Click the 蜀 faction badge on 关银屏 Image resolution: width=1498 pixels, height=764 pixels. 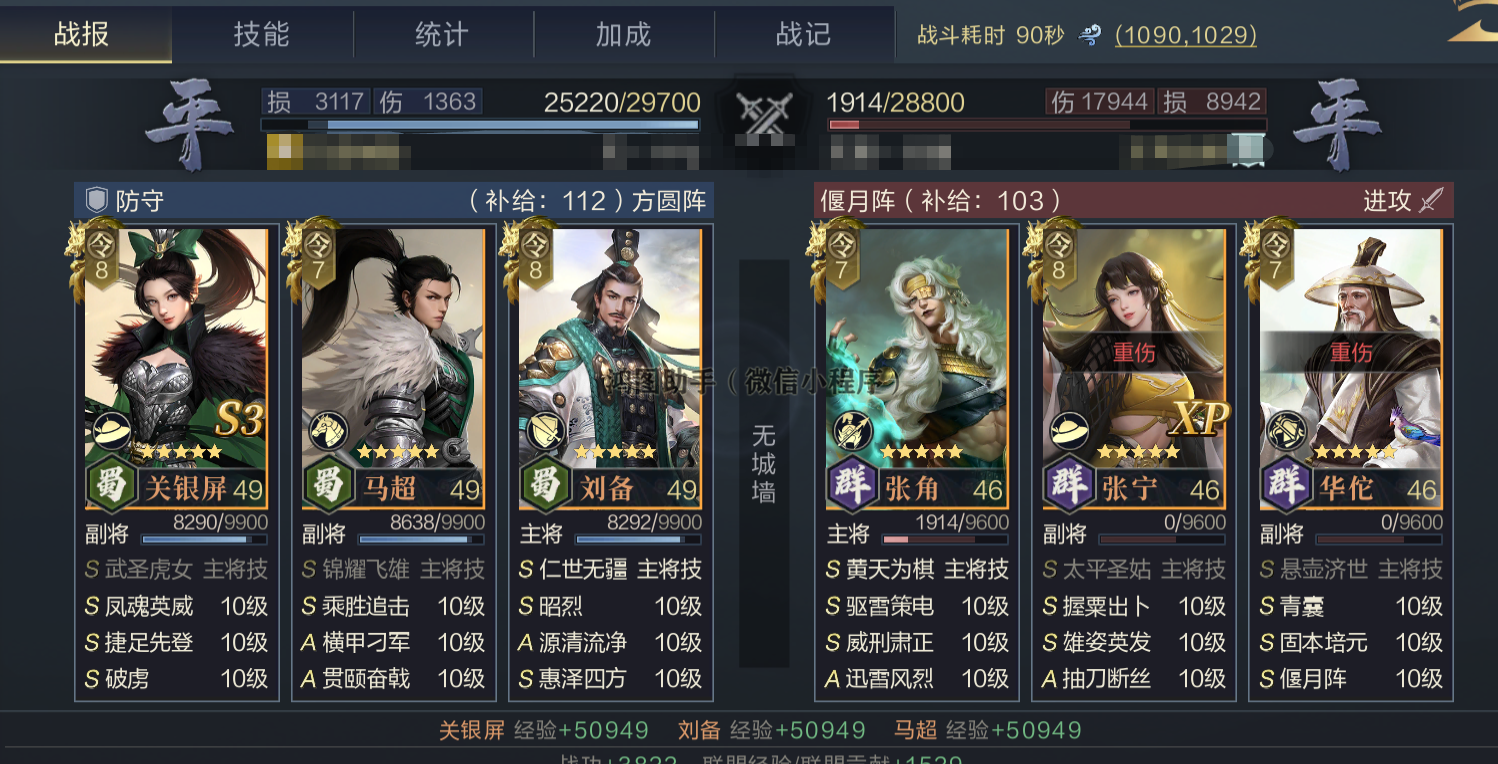[x=110, y=484]
